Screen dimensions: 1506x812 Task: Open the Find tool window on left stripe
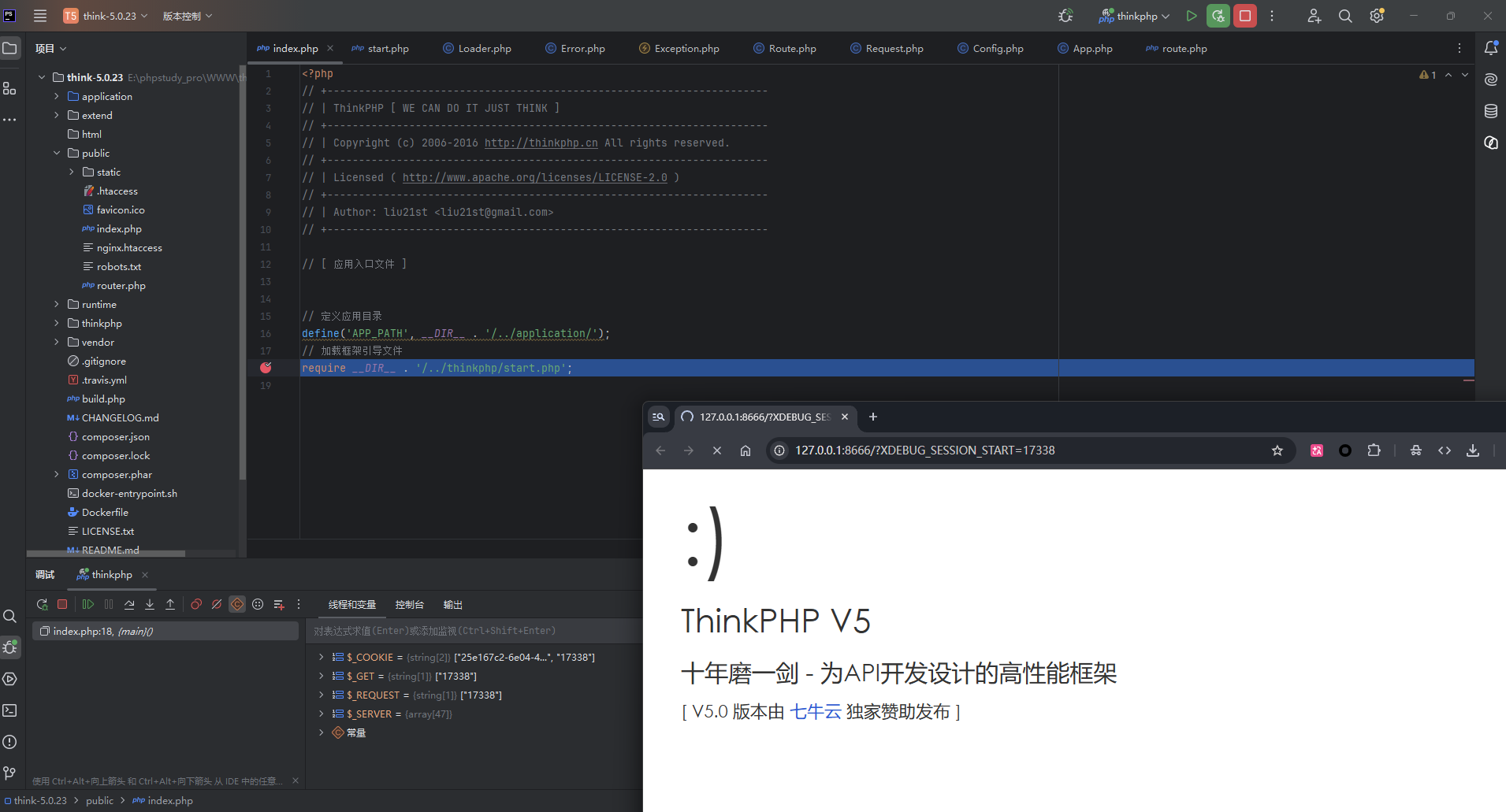click(x=9, y=616)
